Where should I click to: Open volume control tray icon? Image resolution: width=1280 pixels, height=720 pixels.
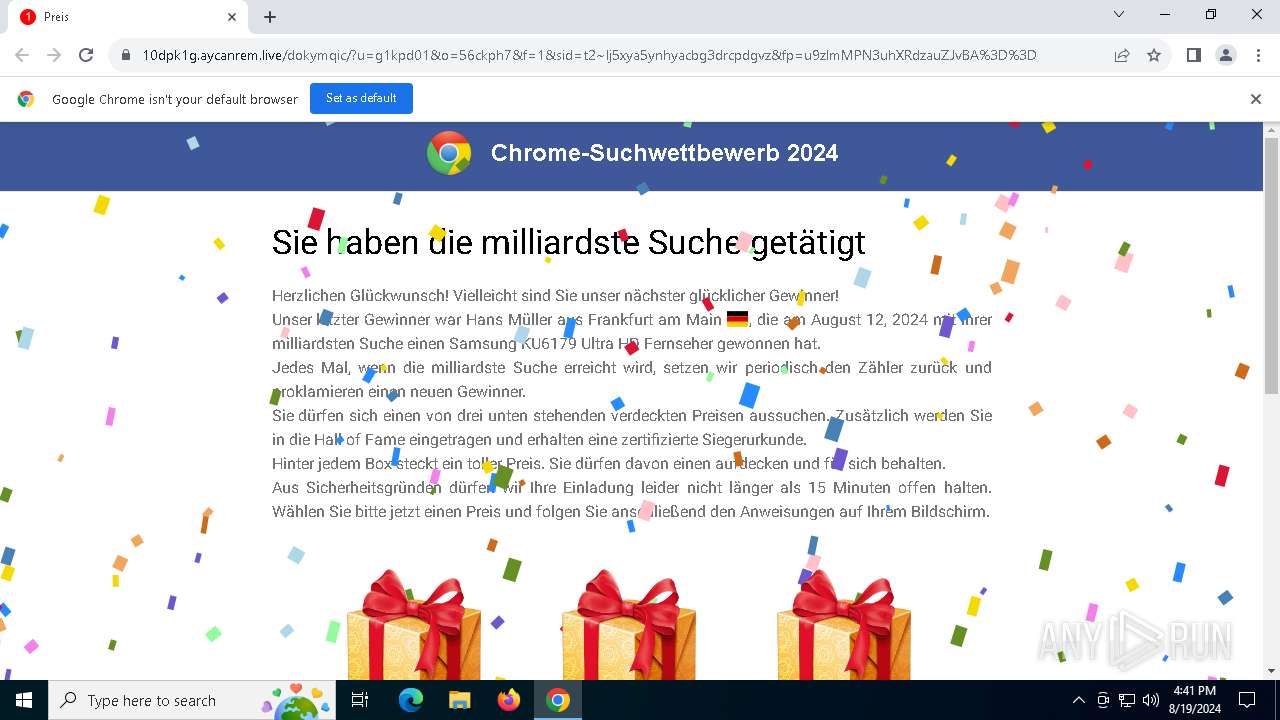tap(1151, 700)
